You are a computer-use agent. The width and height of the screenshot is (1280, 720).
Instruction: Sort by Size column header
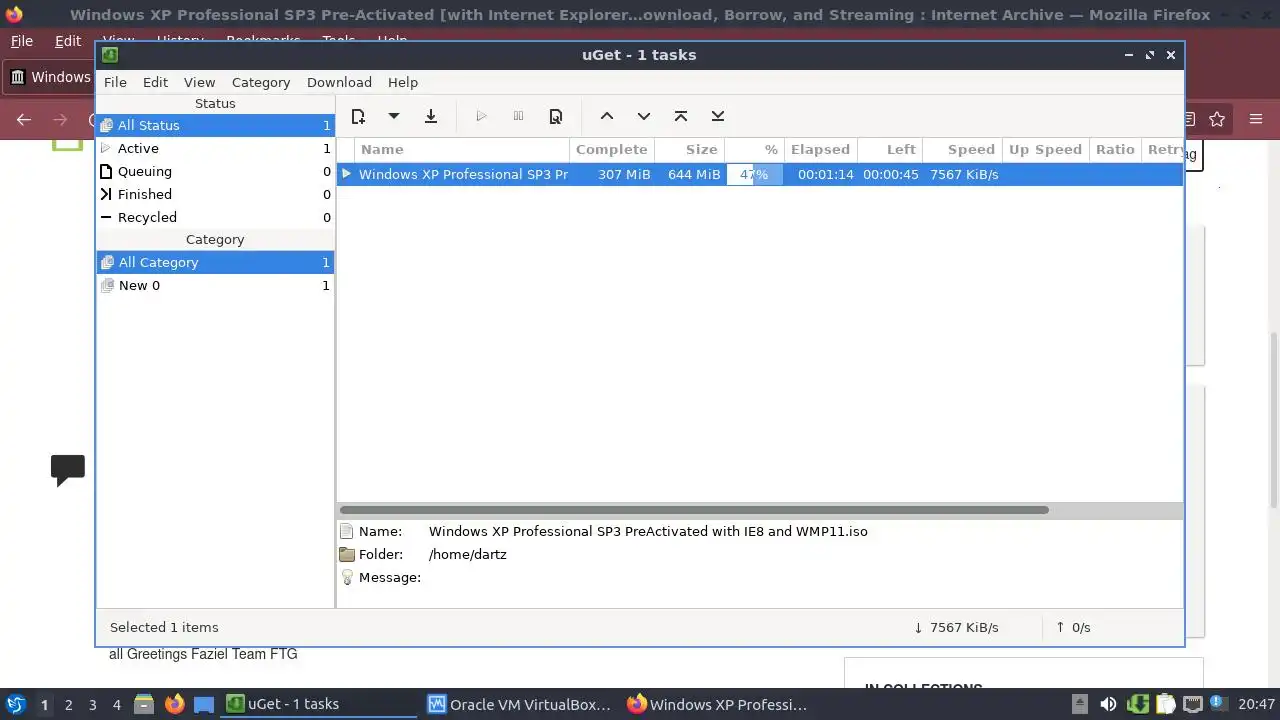pyautogui.click(x=690, y=149)
